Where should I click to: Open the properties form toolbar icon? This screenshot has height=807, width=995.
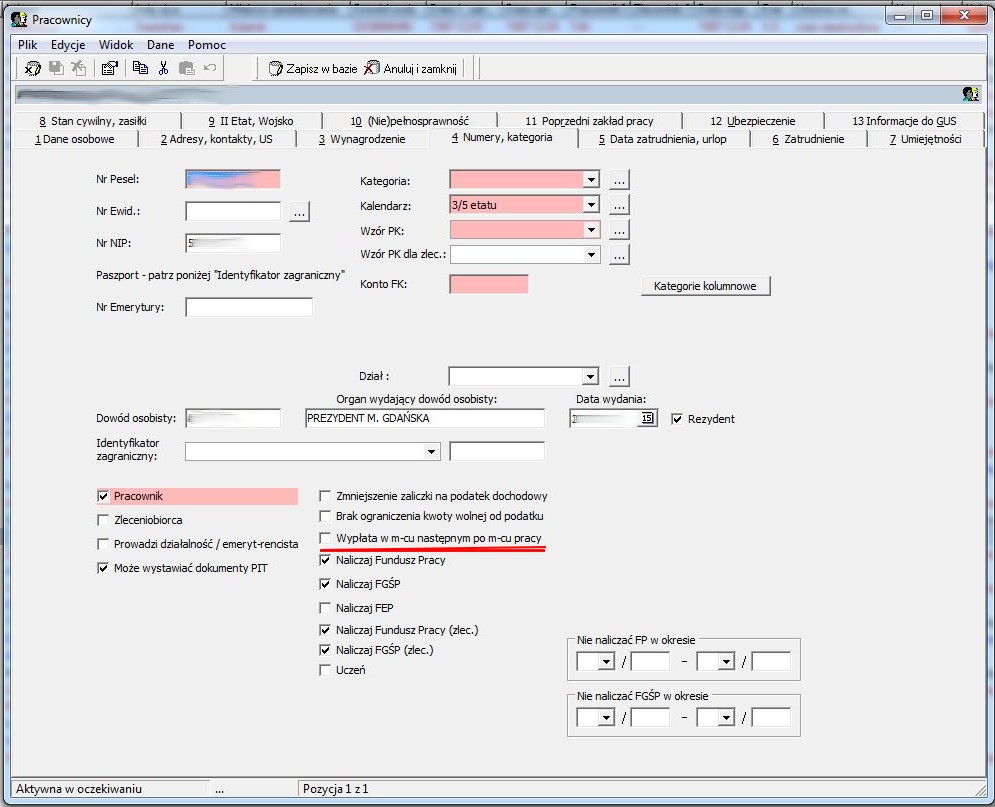click(x=110, y=68)
